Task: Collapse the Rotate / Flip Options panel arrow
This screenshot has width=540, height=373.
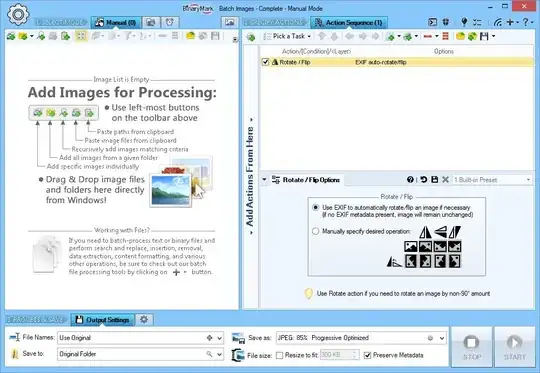Action: (264, 179)
